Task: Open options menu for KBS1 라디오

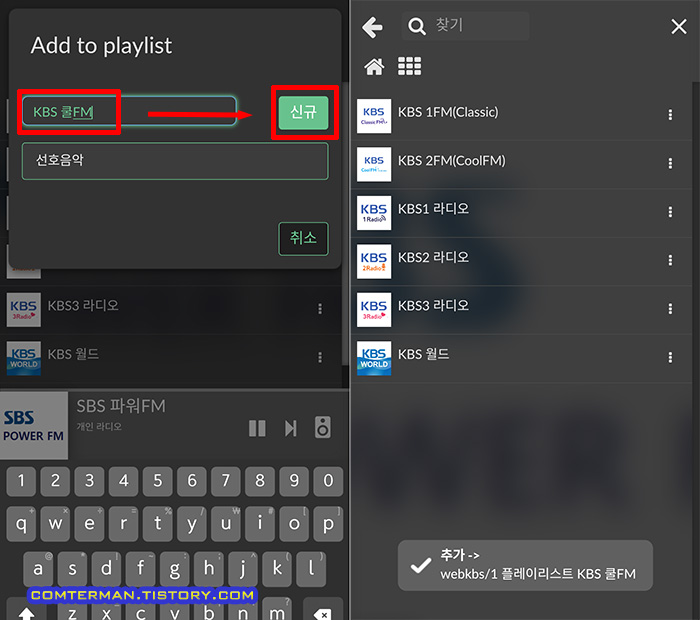Action: (670, 212)
